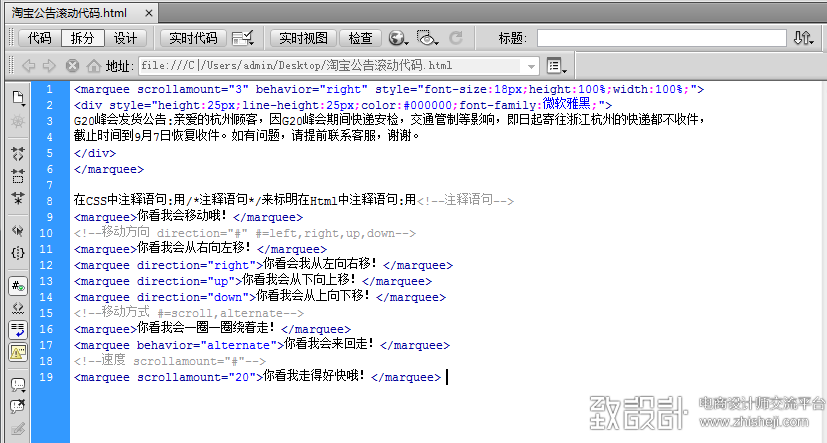Click color:#000000 value on line 2
Screen dimensions: 827x443
(407, 105)
